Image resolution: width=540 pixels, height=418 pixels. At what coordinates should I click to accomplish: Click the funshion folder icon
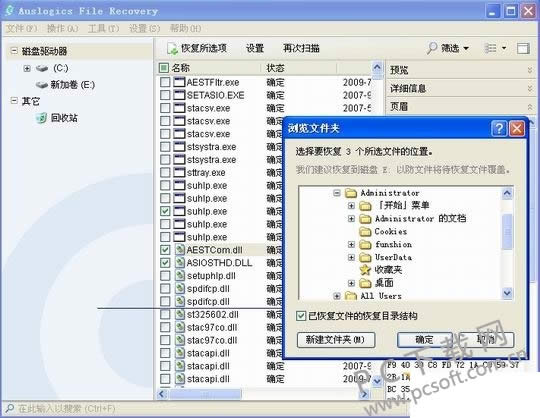[365, 245]
